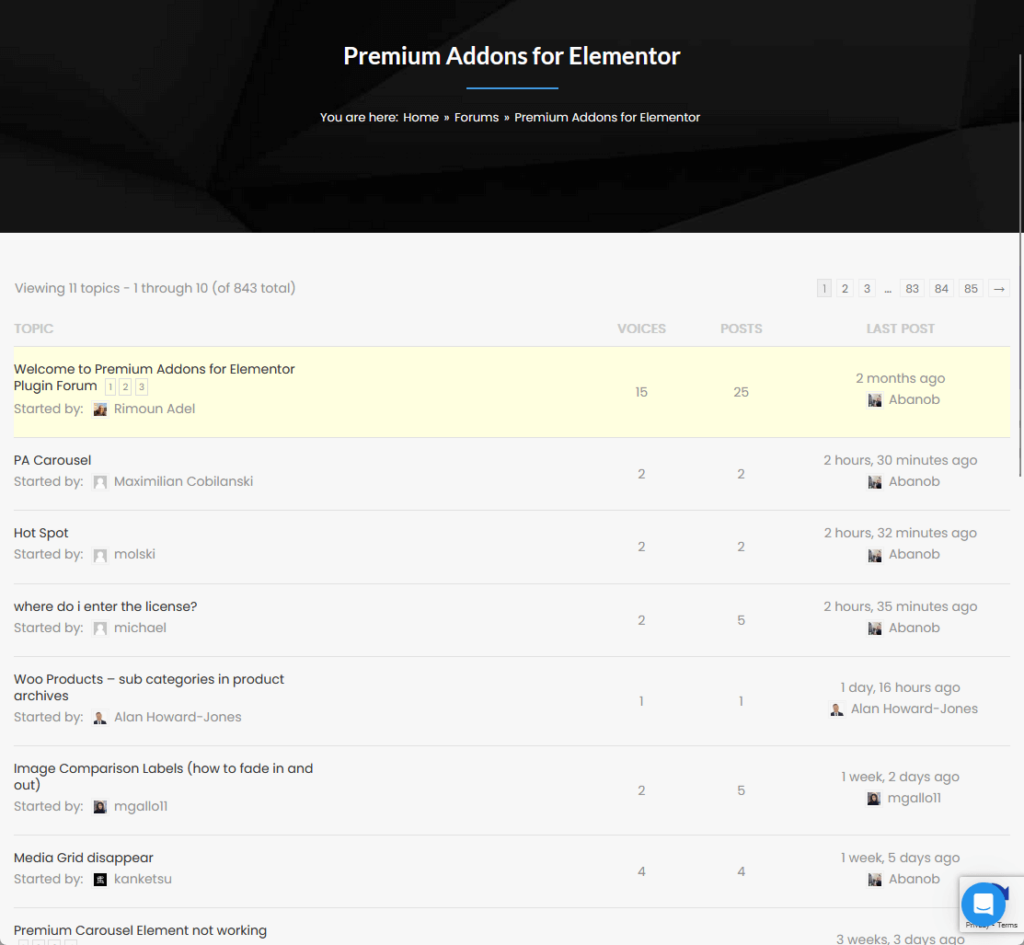The height and width of the screenshot is (945, 1024).
Task: Click the next-page arrow icon in pagination
Action: tap(998, 288)
